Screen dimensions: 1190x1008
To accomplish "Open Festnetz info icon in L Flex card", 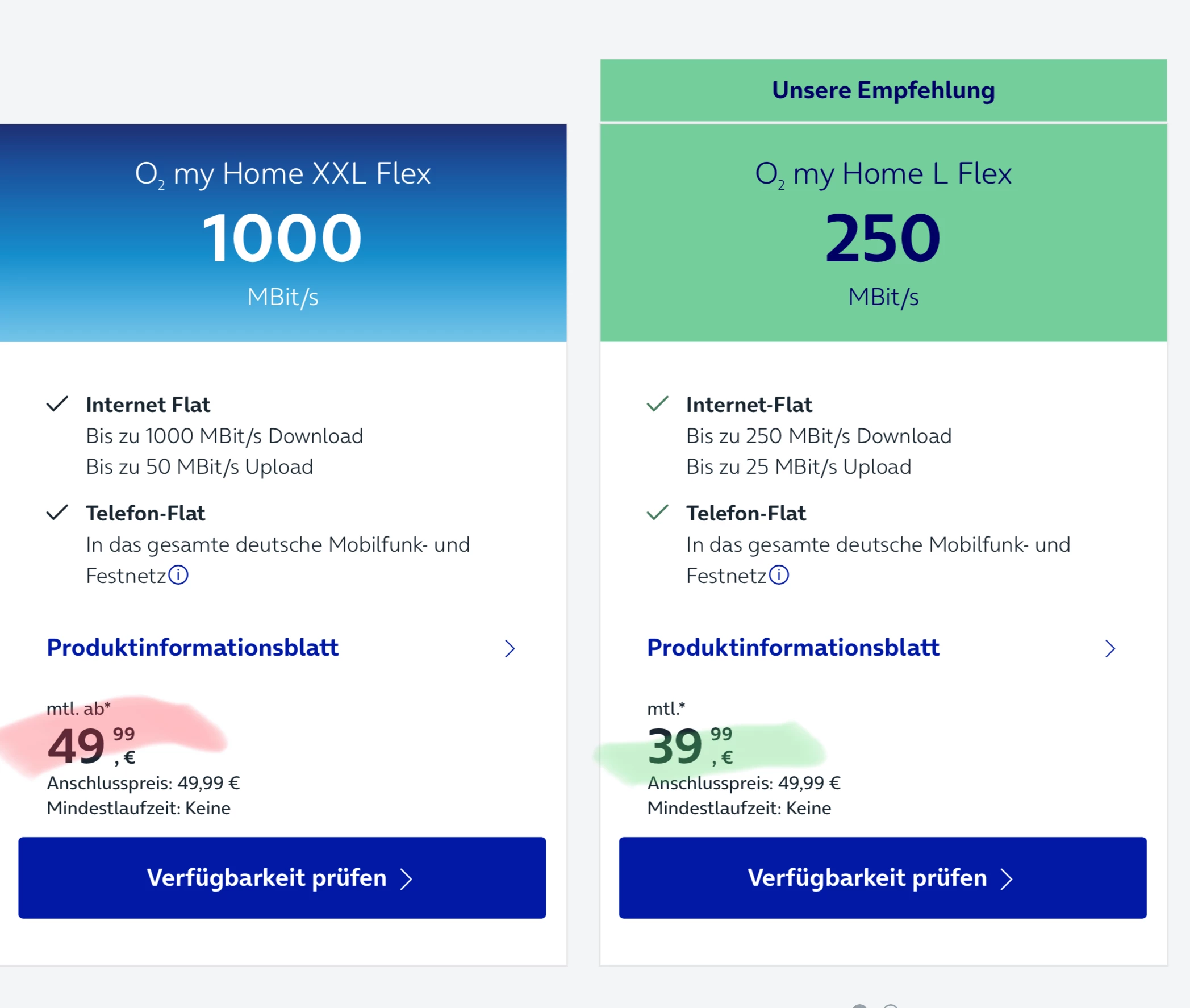I will click(779, 575).
